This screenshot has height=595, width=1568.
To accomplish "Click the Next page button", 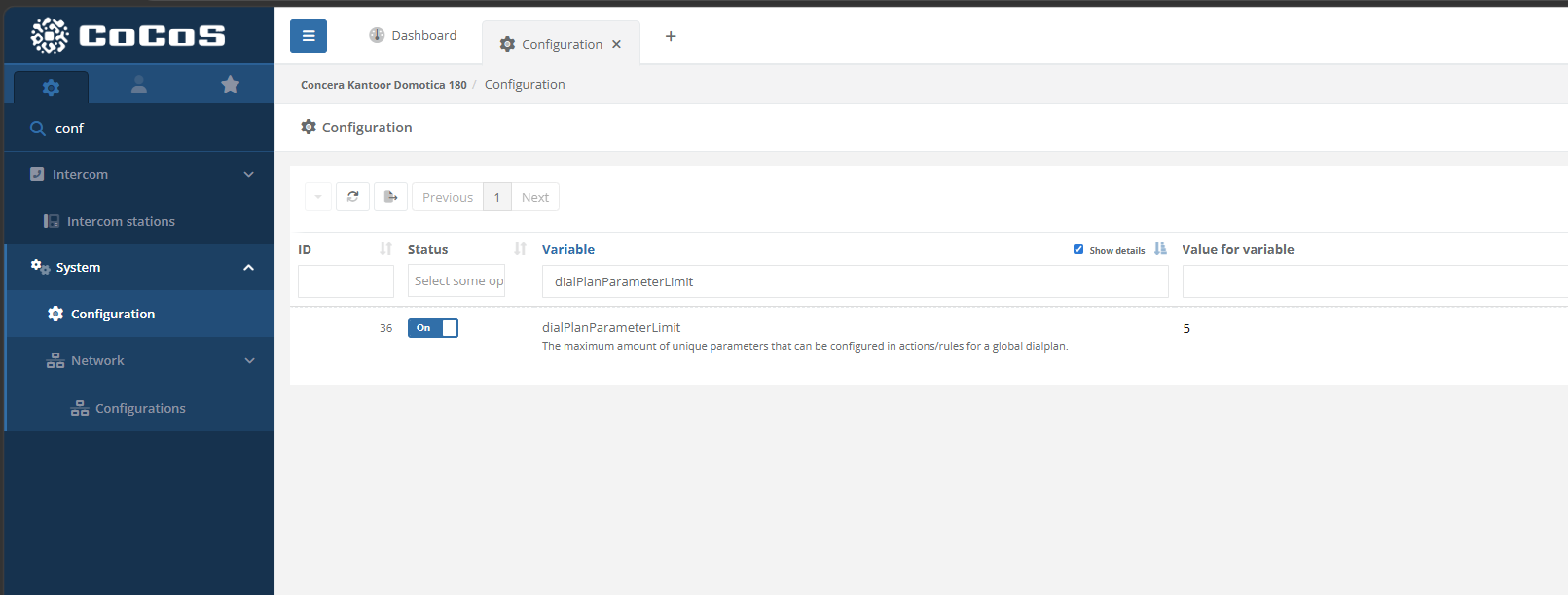I will point(534,197).
